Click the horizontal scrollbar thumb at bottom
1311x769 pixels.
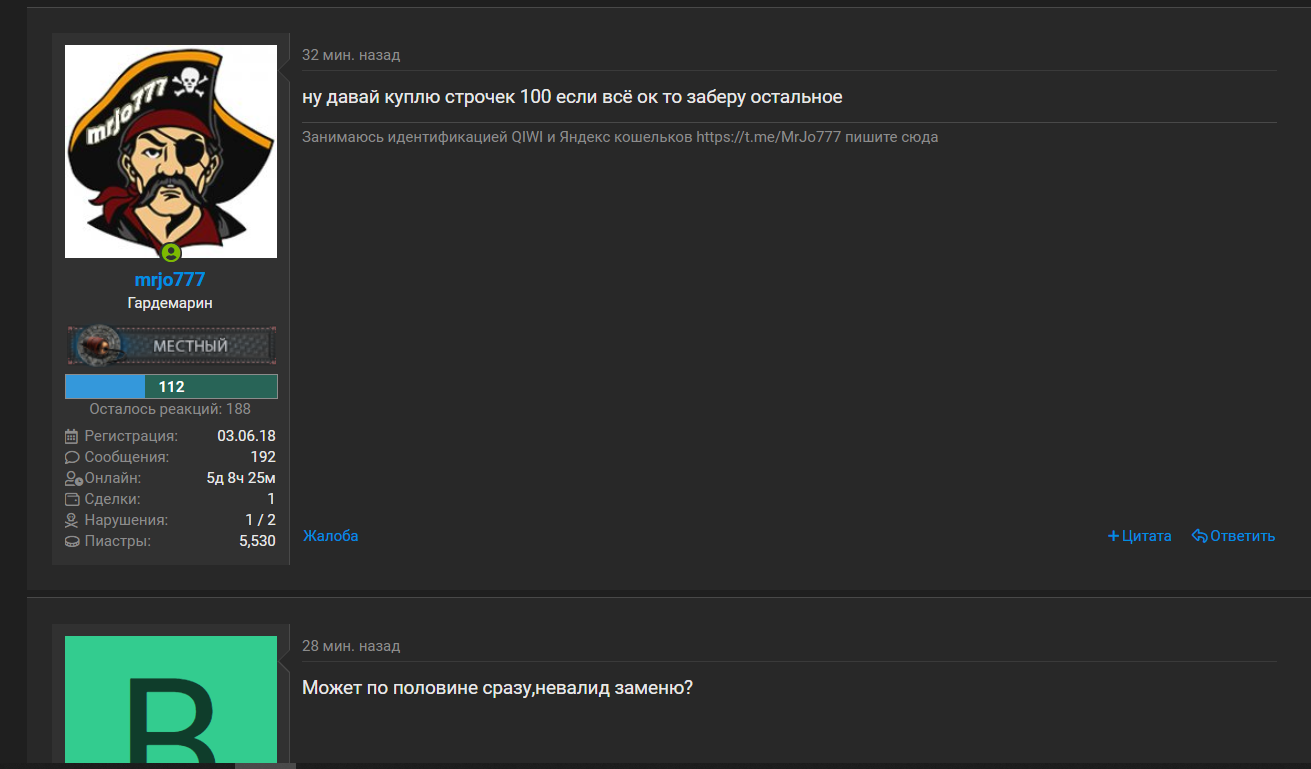click(x=265, y=766)
